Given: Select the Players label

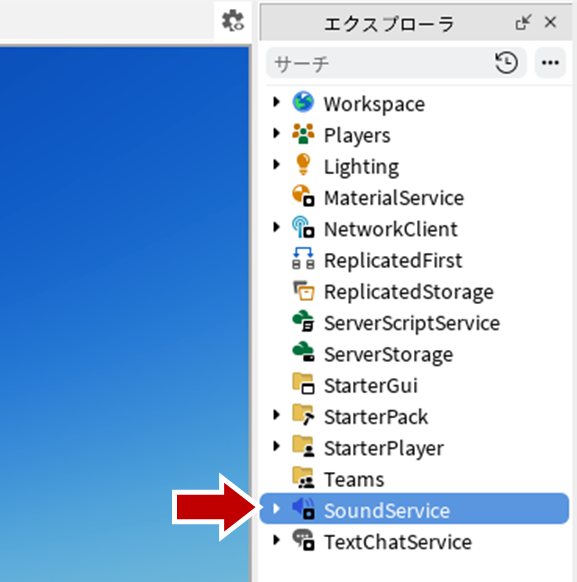Looking at the screenshot, I should tap(357, 135).
